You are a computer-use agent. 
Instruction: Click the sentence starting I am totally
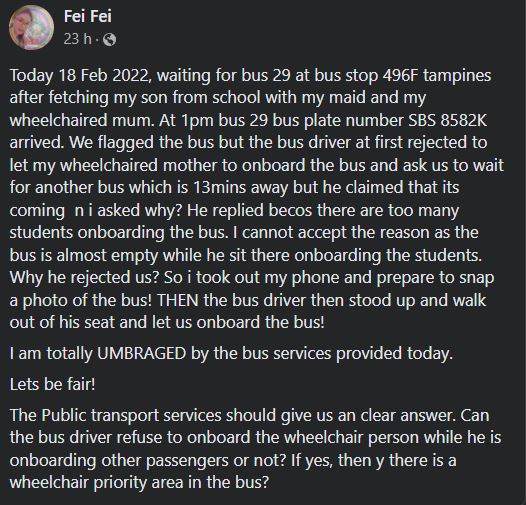[x=231, y=353]
